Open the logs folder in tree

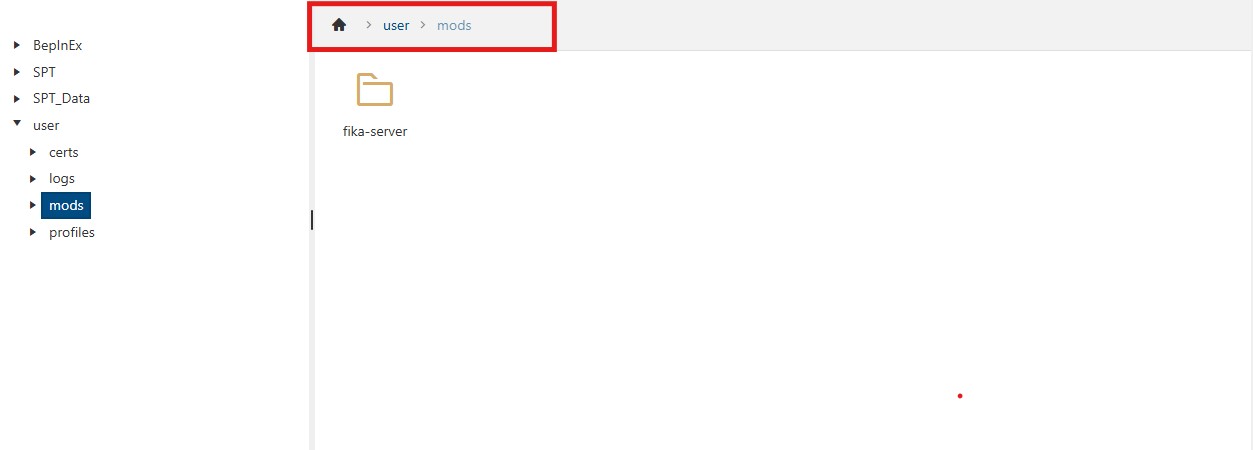point(62,178)
